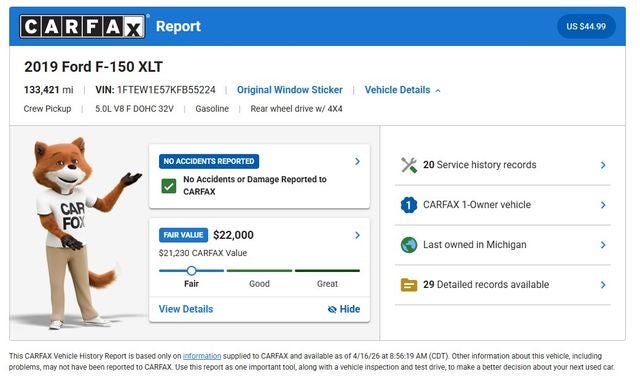The width and height of the screenshot is (640, 380).
Task: Click the CARFAX logo
Action: pyautogui.click(x=82, y=27)
